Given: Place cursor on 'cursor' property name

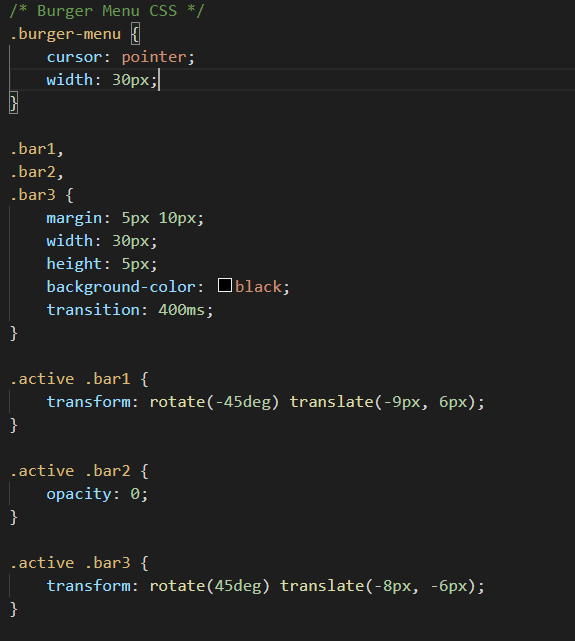Looking at the screenshot, I should (x=74, y=57).
